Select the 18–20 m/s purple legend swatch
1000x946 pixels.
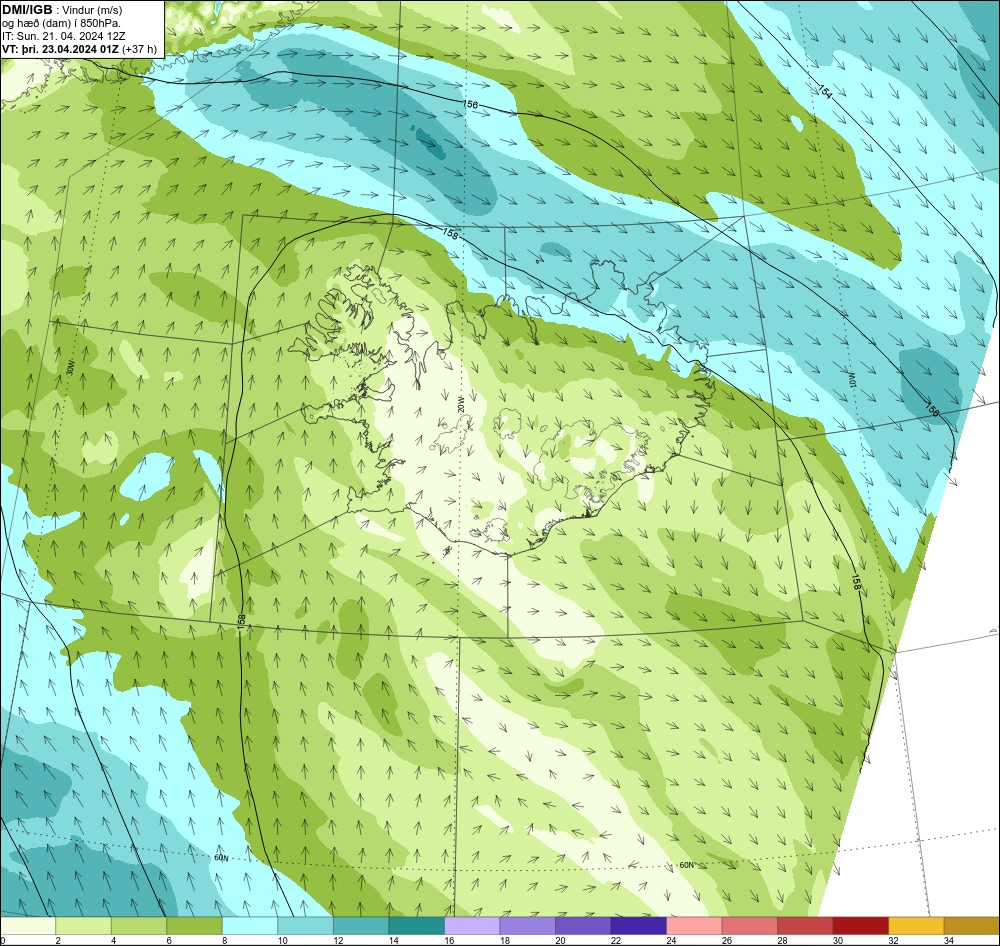[527, 926]
